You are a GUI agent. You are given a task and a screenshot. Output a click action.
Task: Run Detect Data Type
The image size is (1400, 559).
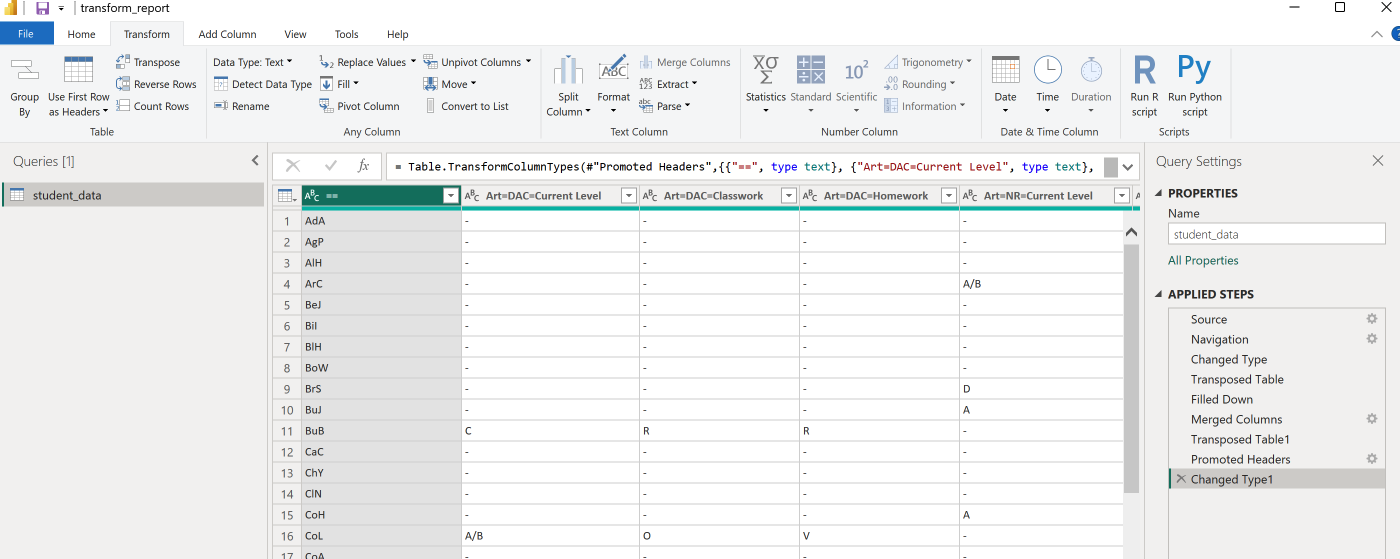pyautogui.click(x=263, y=84)
